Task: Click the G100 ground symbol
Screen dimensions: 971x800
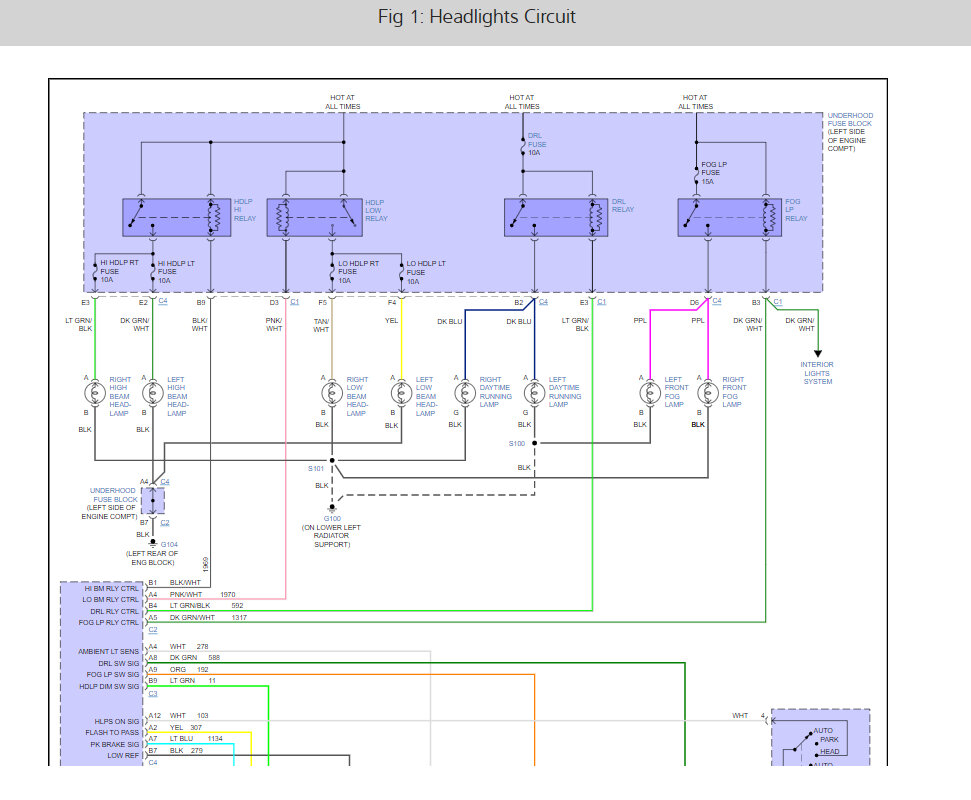Action: [332, 509]
